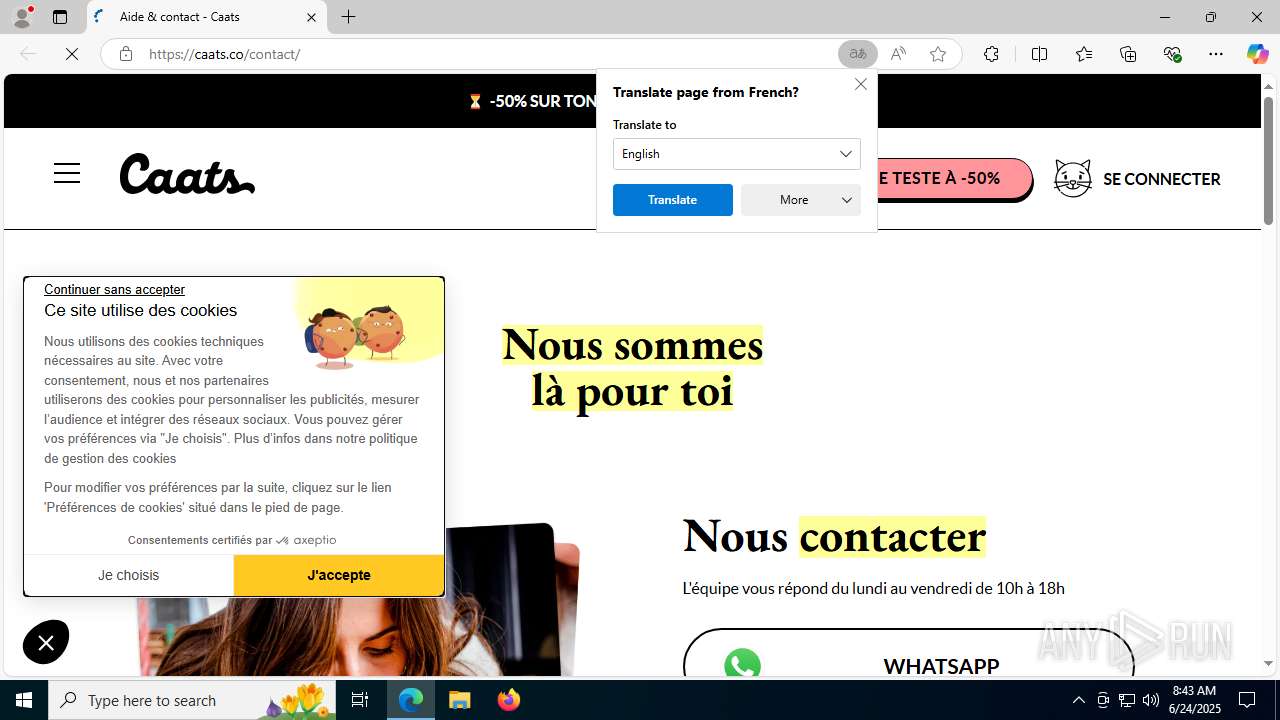Click the address bar URL

click(x=225, y=54)
